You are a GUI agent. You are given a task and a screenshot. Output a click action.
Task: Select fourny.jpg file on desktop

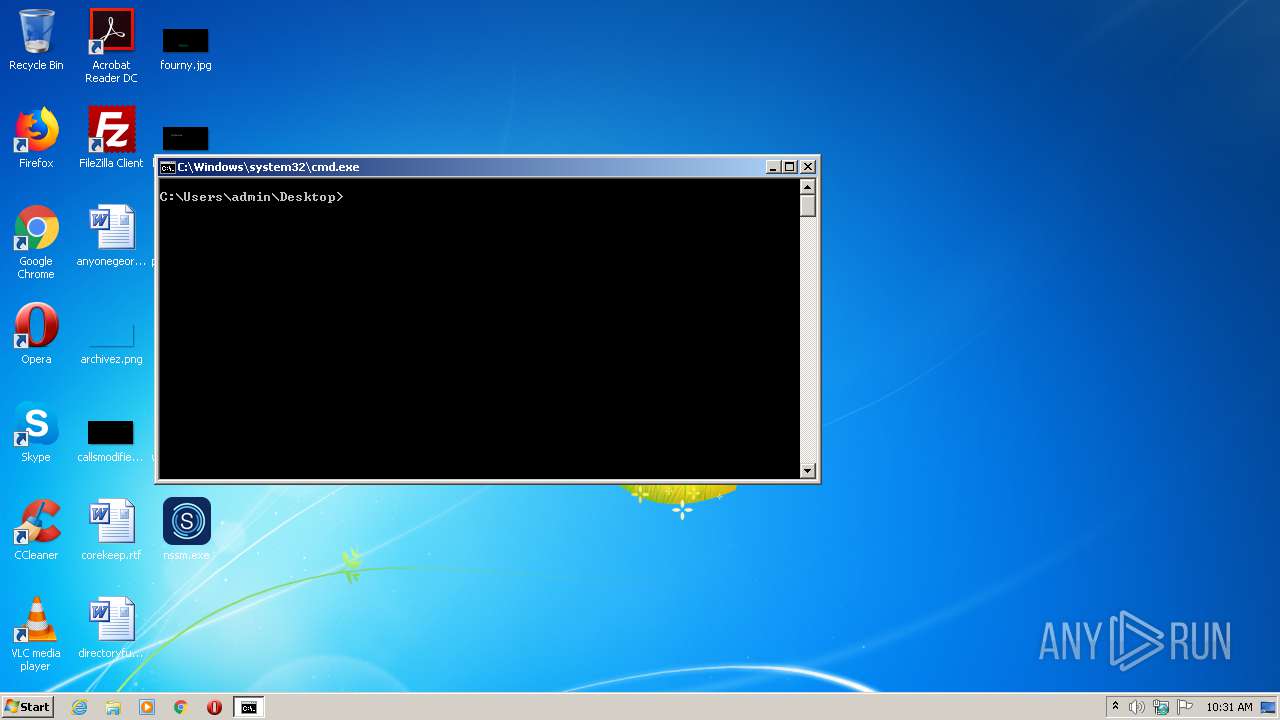click(185, 48)
